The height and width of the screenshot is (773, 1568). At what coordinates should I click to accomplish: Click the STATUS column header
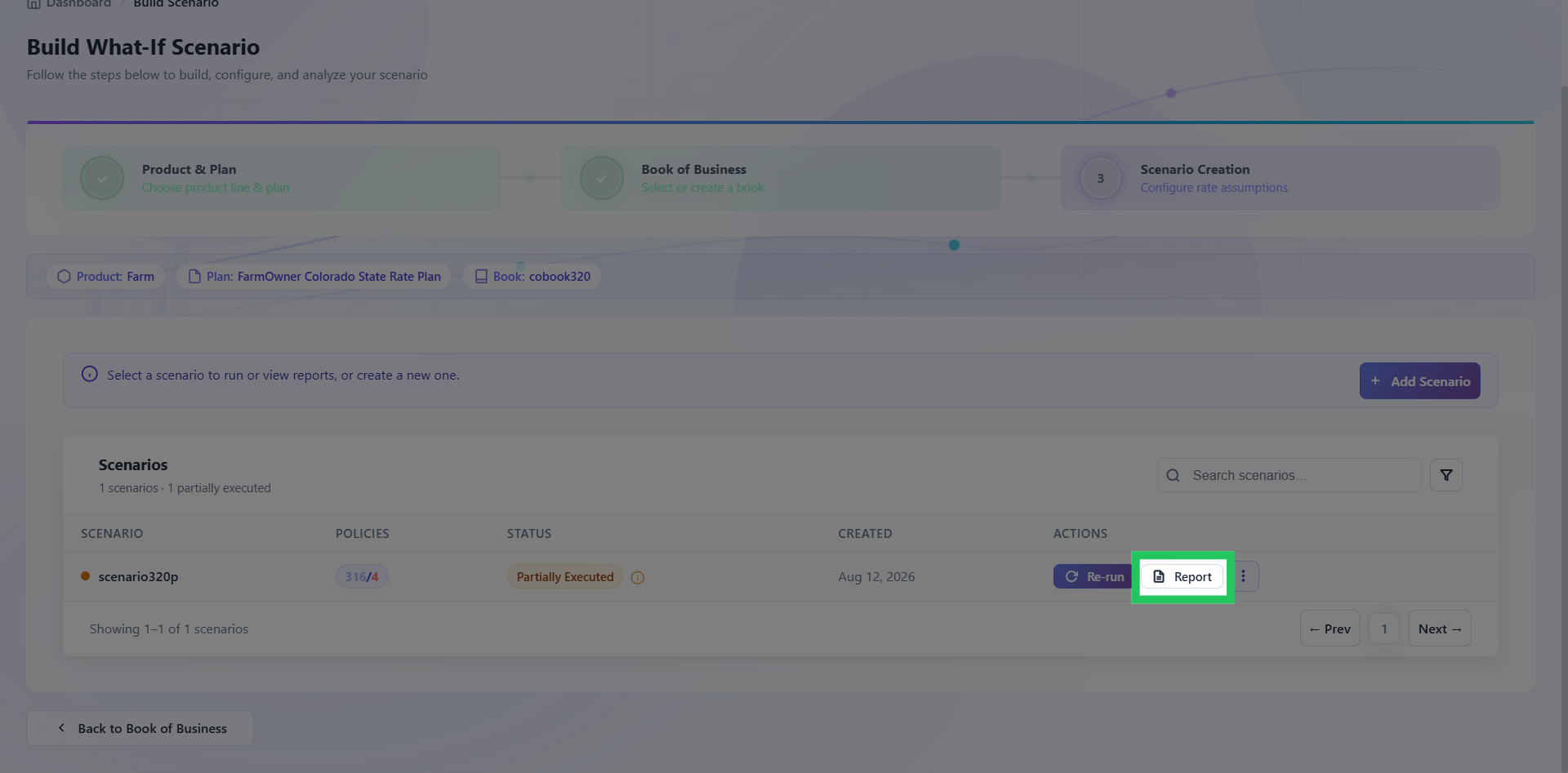coord(529,534)
